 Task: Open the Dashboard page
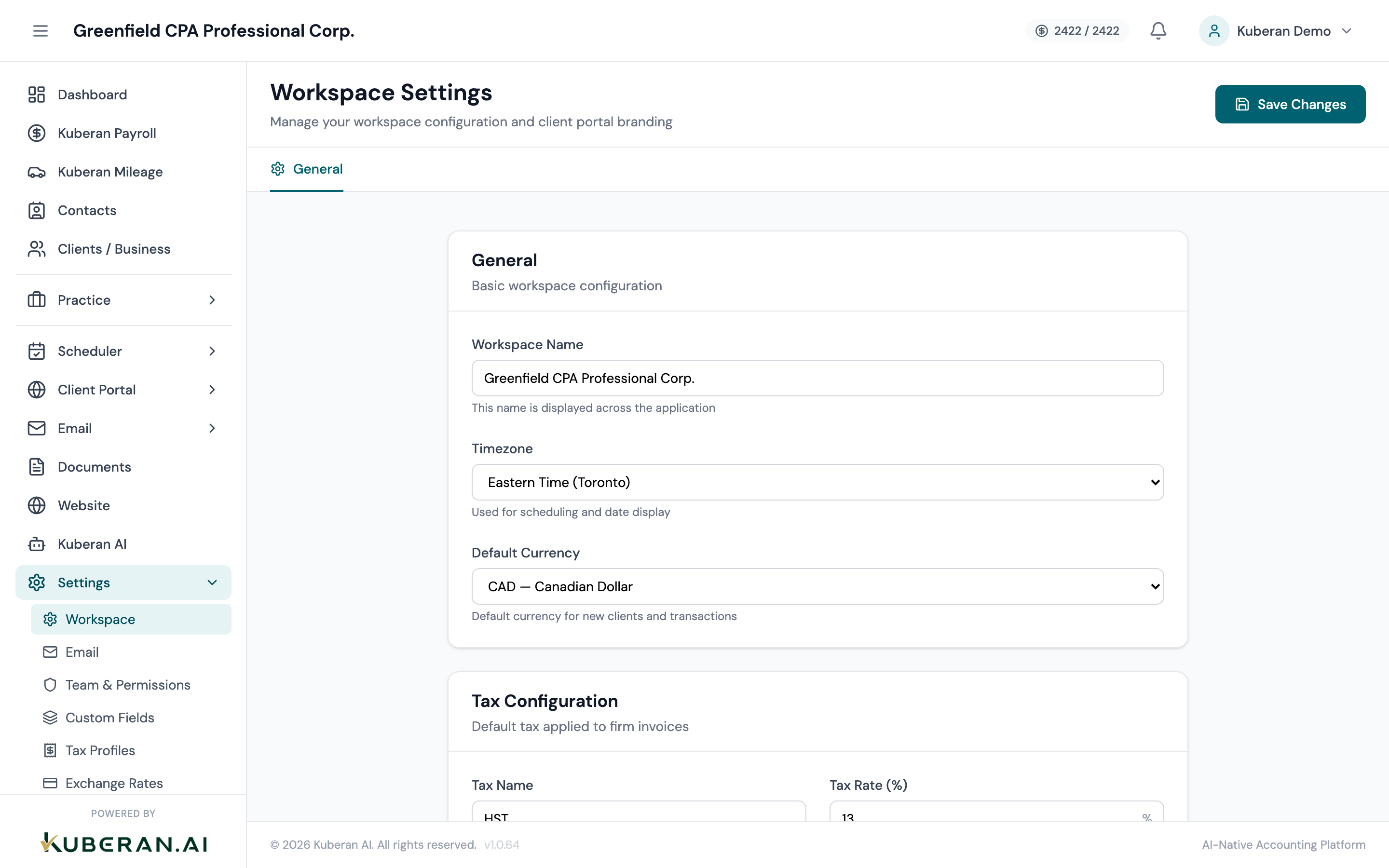click(x=123, y=95)
